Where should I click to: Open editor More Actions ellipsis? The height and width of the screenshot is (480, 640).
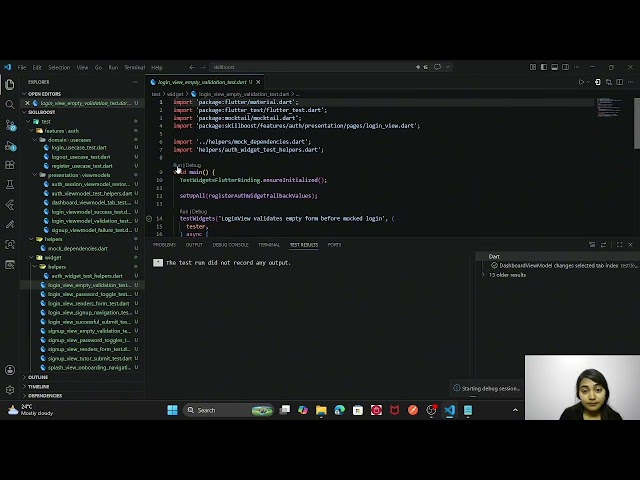tap(631, 82)
